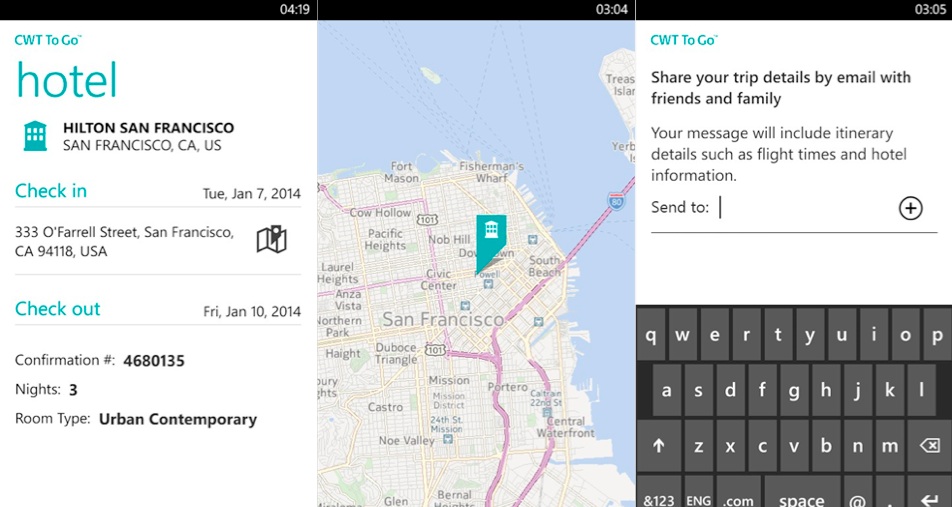Tap the e key on the keyboard
Screen dimensions: 952x507
coord(714,335)
